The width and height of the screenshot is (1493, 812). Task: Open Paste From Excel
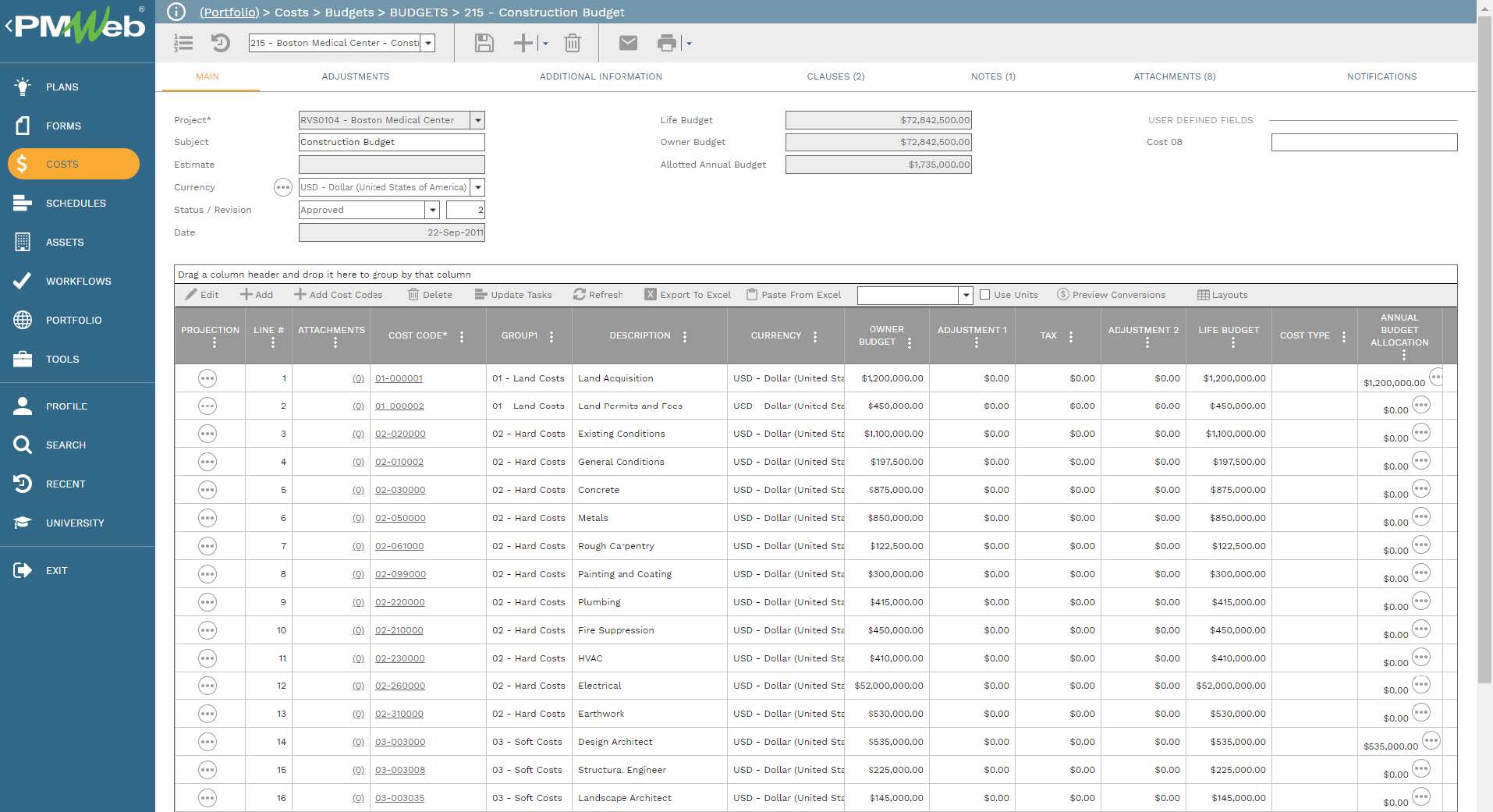coord(793,295)
